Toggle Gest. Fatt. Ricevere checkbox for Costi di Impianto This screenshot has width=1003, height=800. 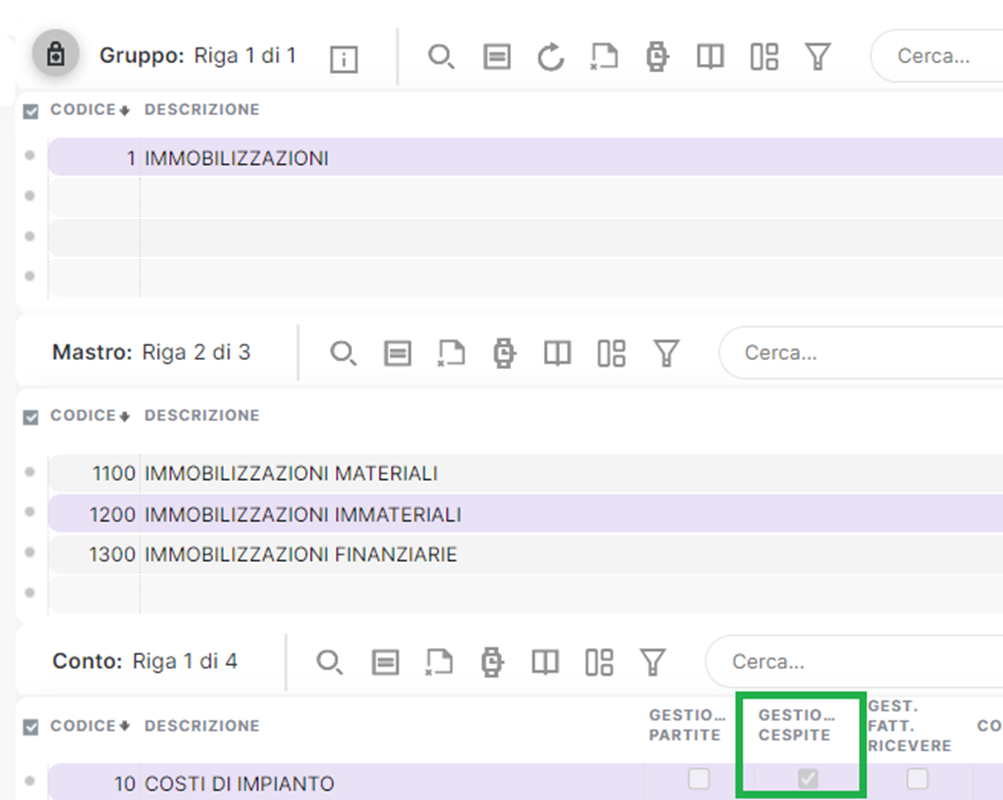pyautogui.click(x=917, y=778)
